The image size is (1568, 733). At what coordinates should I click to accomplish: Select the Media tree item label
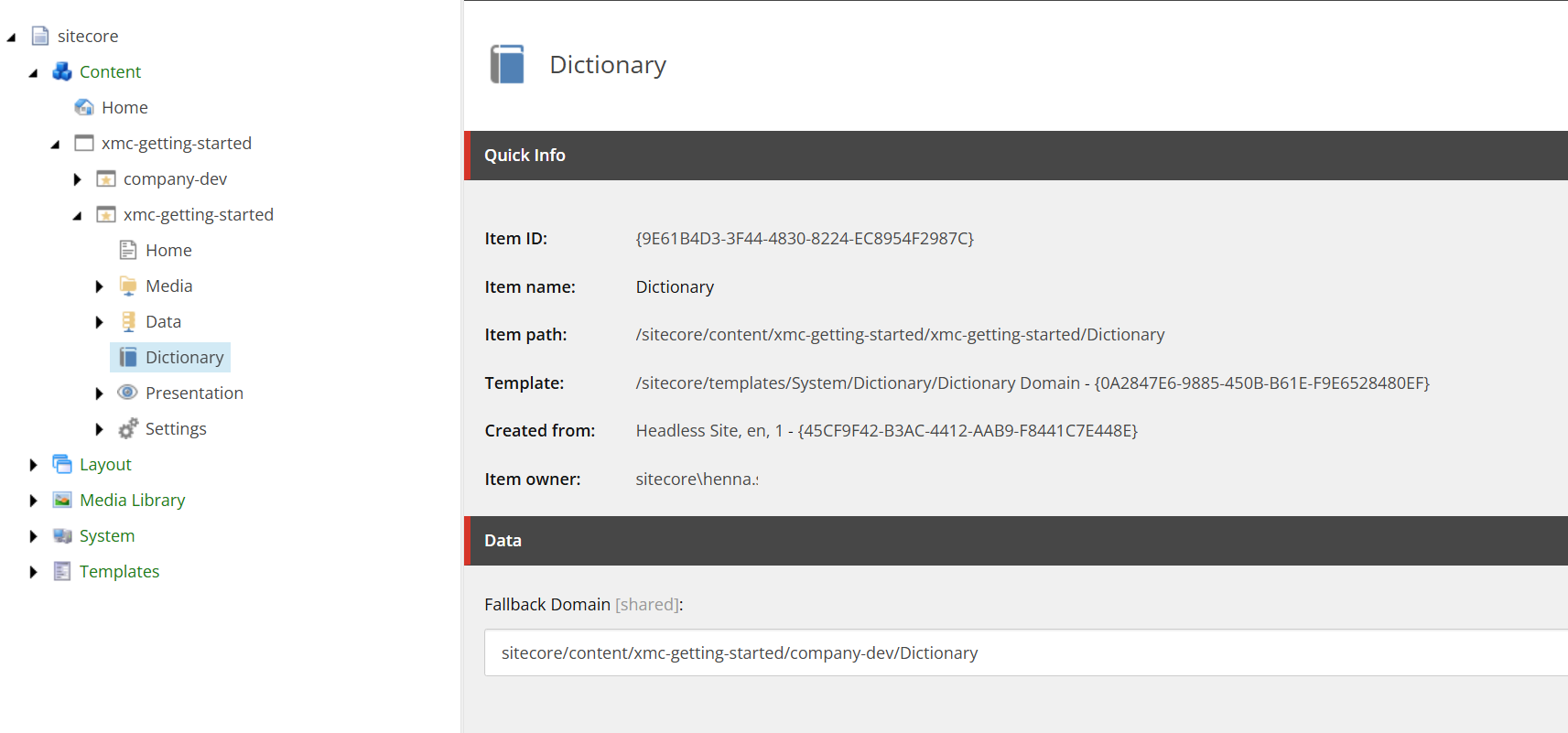click(168, 286)
